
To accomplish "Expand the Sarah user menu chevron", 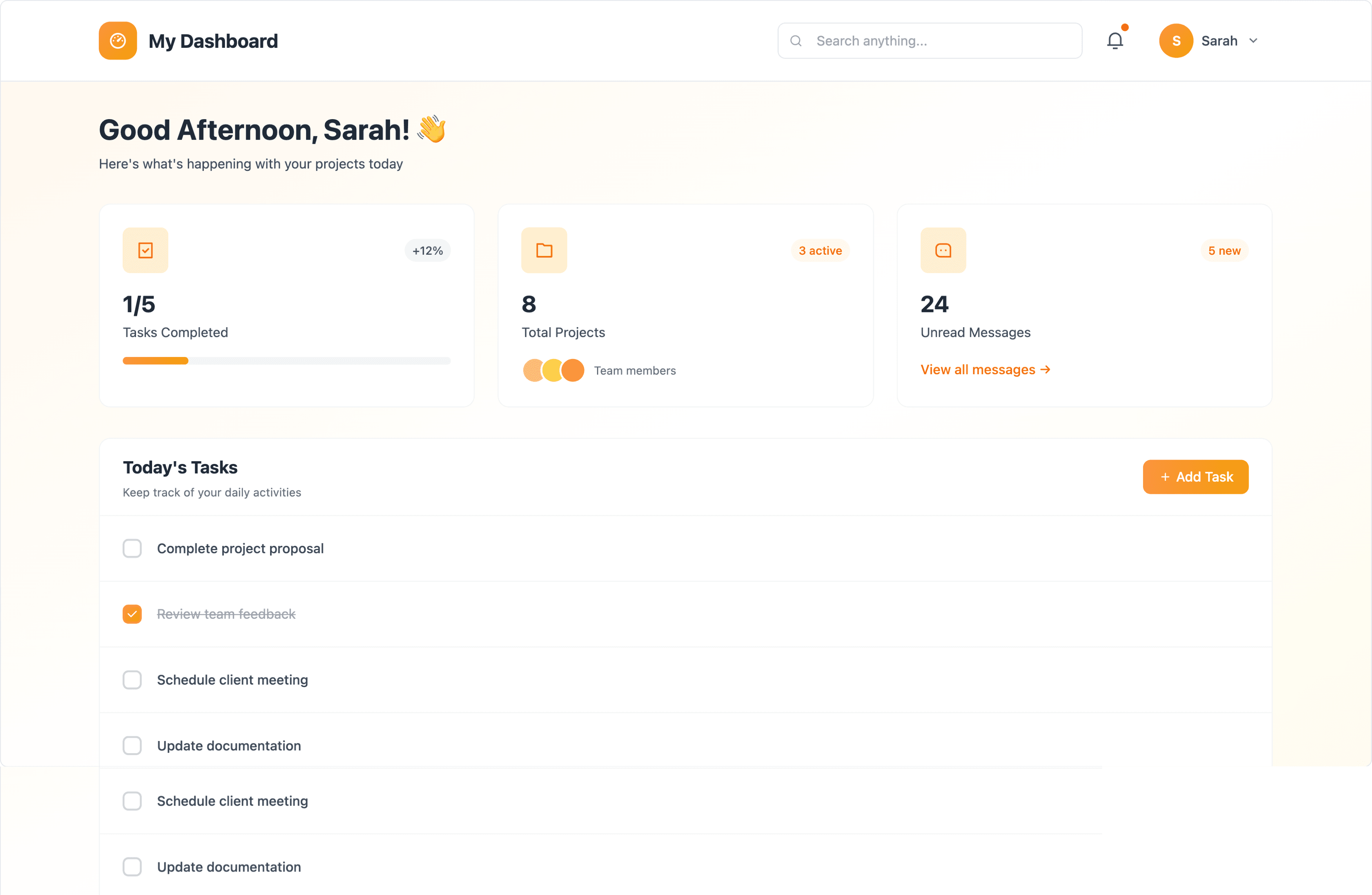I will pos(1253,41).
